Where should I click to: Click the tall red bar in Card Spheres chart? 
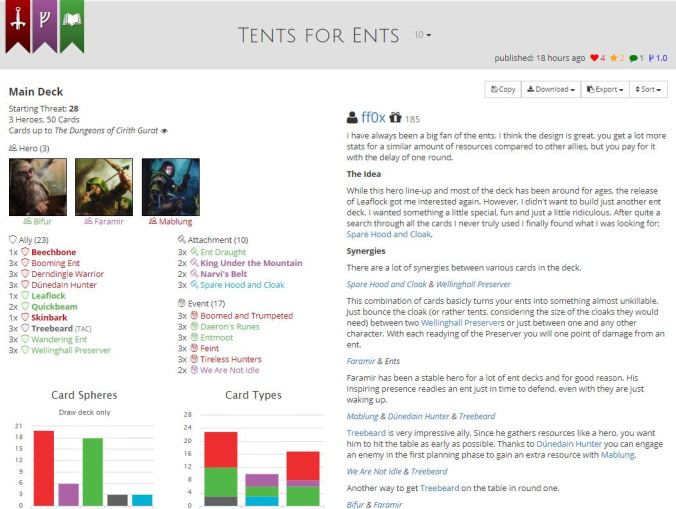[44, 468]
